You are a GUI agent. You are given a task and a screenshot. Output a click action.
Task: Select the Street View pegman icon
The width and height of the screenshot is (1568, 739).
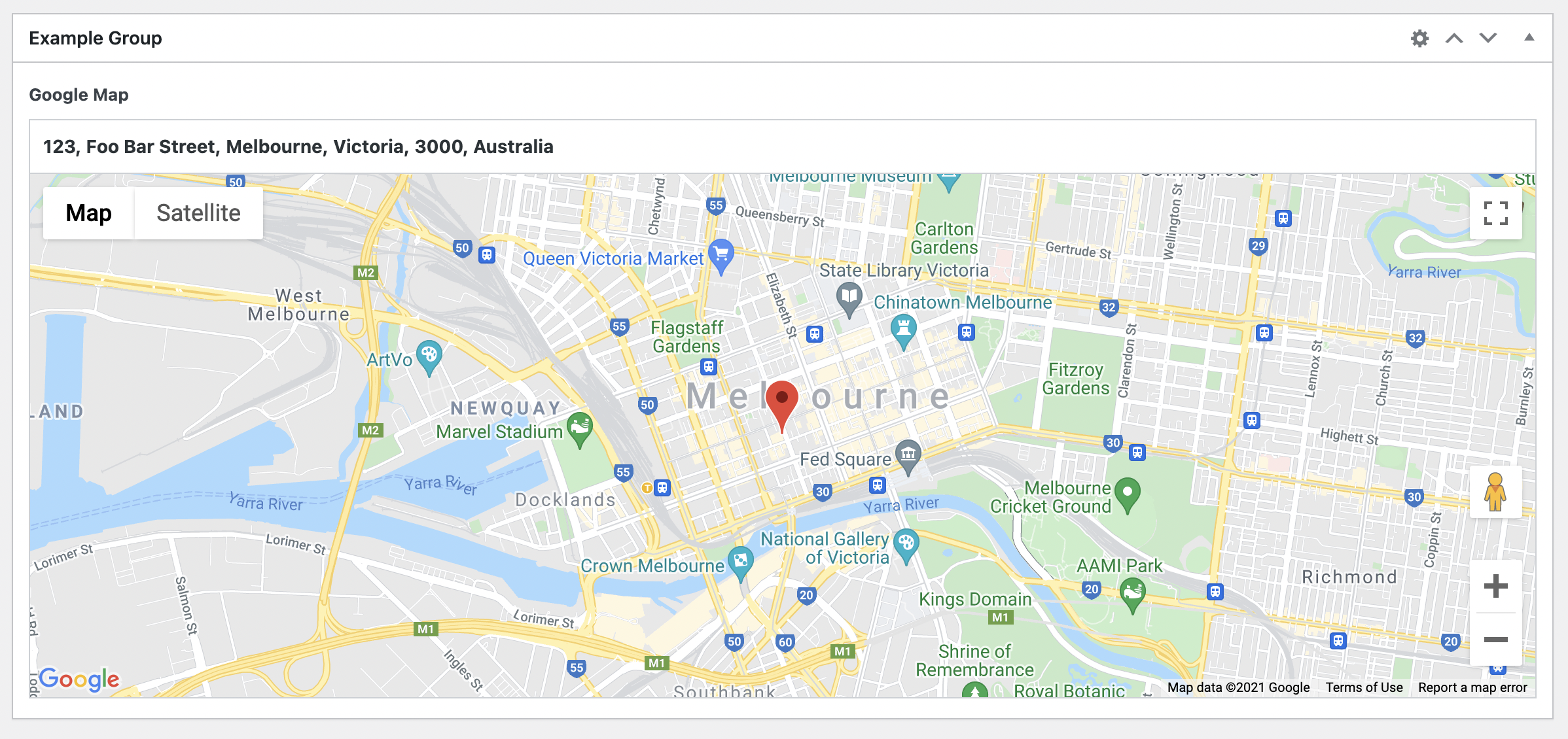[1495, 492]
